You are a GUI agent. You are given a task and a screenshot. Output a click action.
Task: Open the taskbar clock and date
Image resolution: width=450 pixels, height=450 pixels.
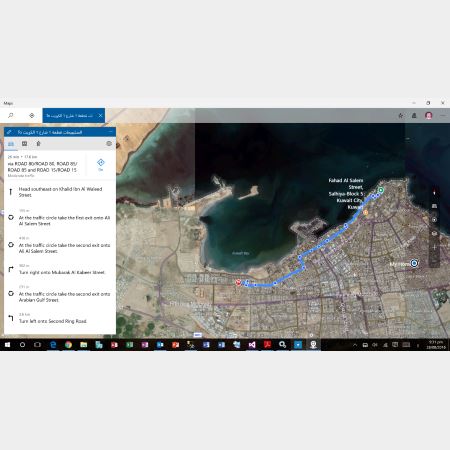coord(436,345)
